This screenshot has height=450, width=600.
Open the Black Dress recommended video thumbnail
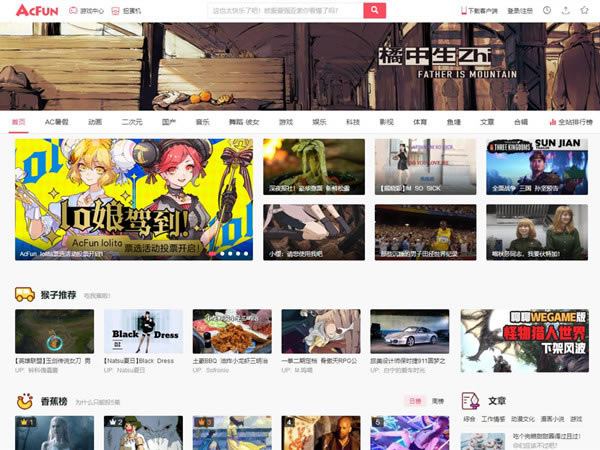point(143,331)
